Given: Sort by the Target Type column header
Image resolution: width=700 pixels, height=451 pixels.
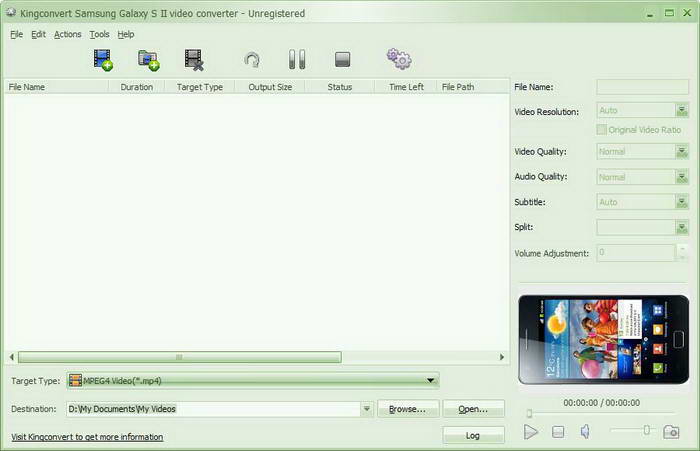Looking at the screenshot, I should pos(200,87).
